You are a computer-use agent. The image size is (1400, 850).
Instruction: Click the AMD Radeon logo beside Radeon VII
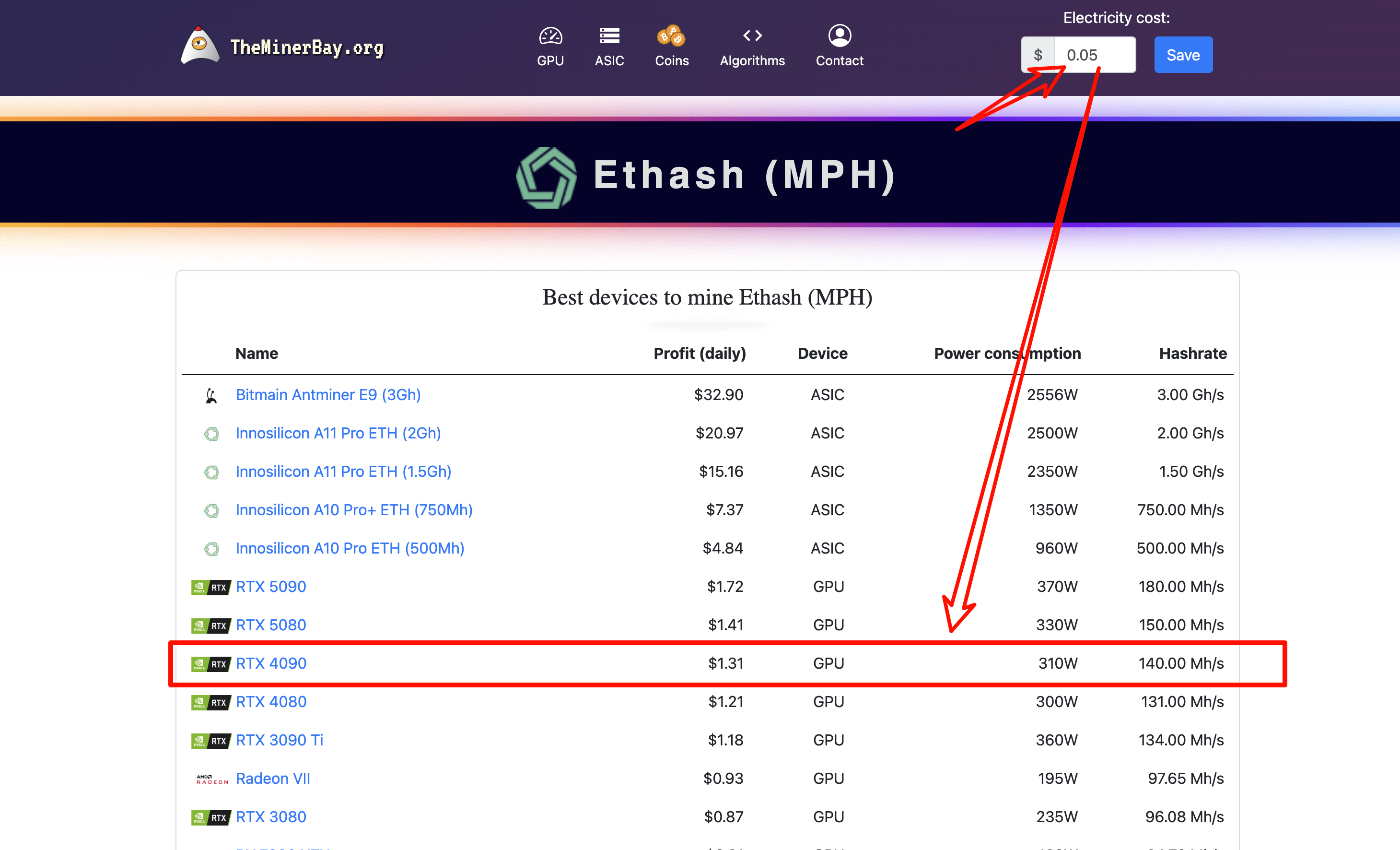point(212,779)
